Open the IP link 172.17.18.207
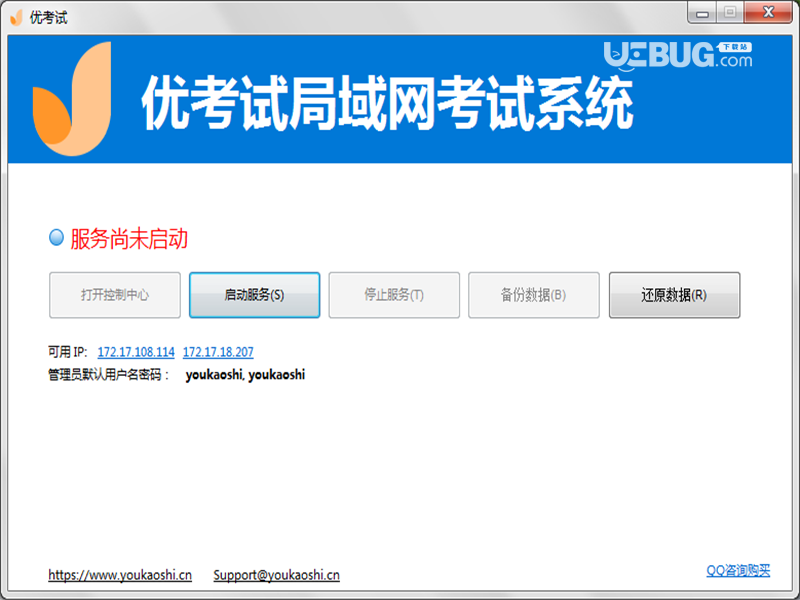This screenshot has width=800, height=600. point(218,352)
